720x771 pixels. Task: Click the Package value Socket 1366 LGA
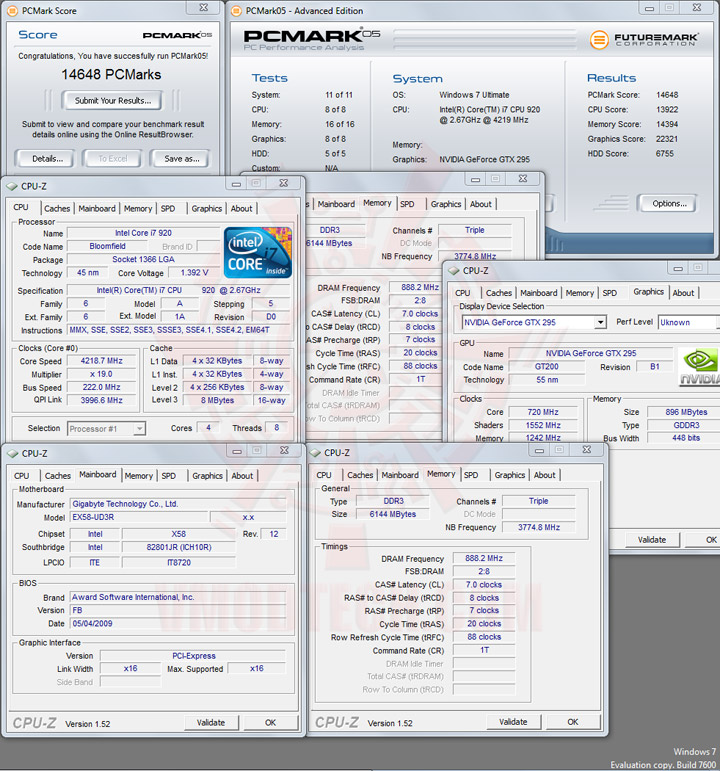coord(143,259)
